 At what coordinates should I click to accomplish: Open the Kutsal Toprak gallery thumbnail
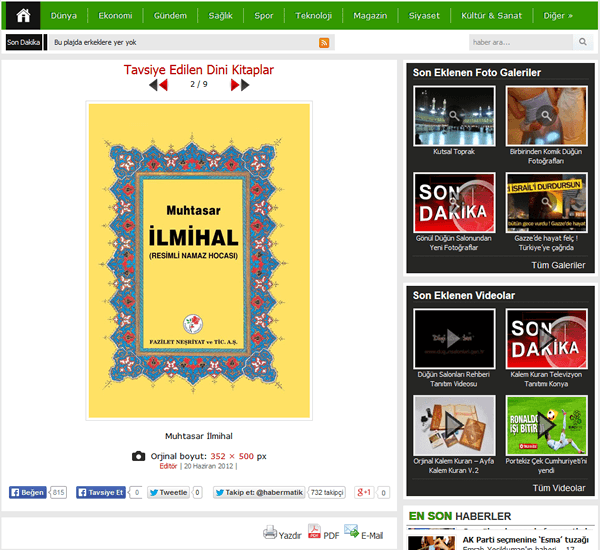pyautogui.click(x=454, y=116)
